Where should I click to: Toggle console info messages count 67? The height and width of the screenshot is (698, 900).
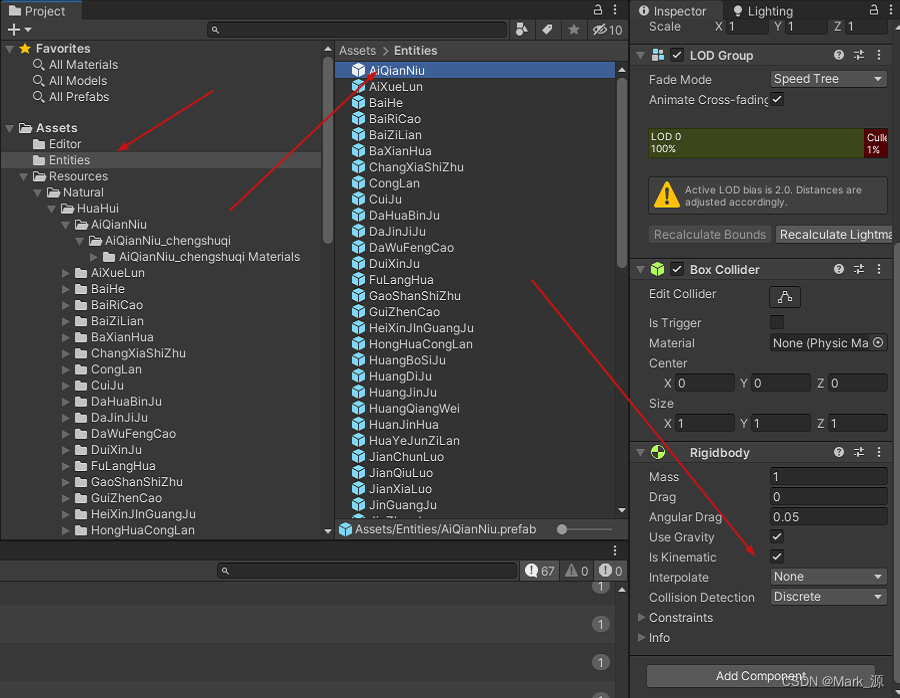pos(540,571)
